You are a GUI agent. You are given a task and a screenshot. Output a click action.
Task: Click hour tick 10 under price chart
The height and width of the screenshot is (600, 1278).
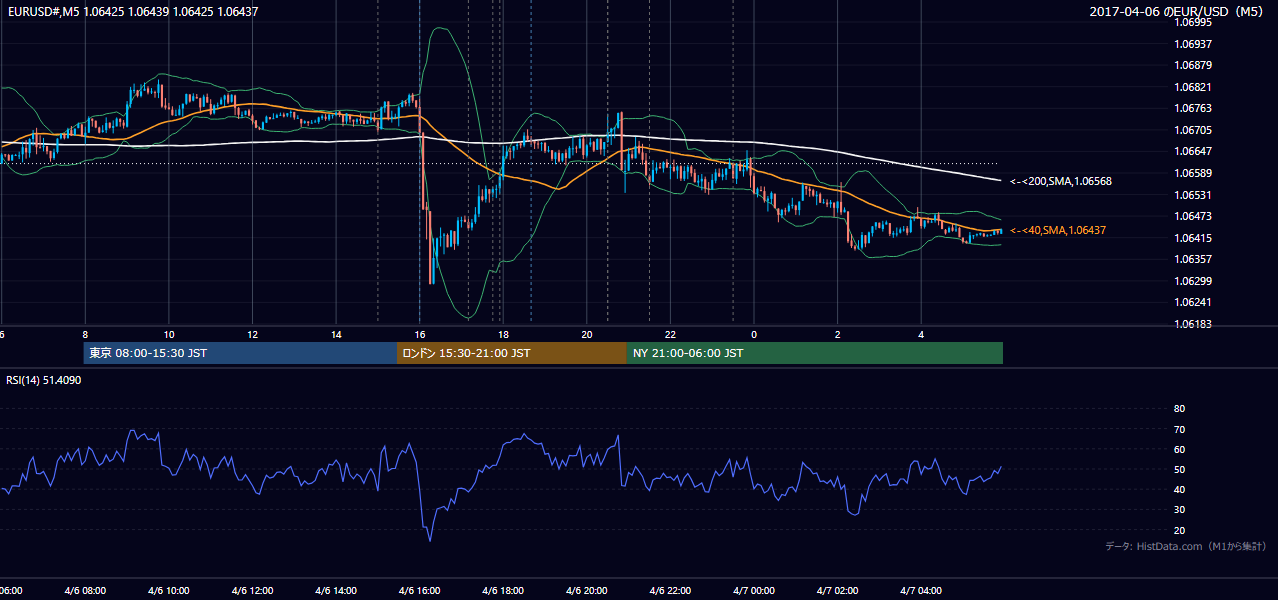point(169,334)
